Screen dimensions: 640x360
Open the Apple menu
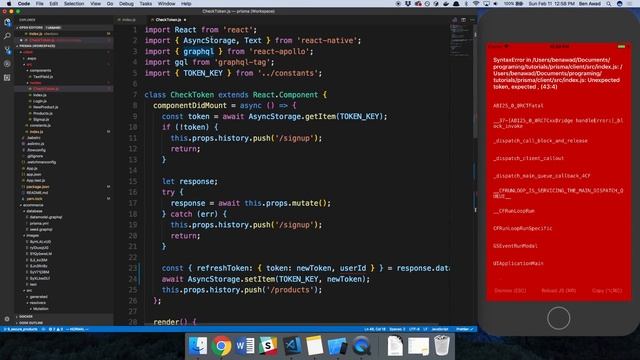[9, 4]
